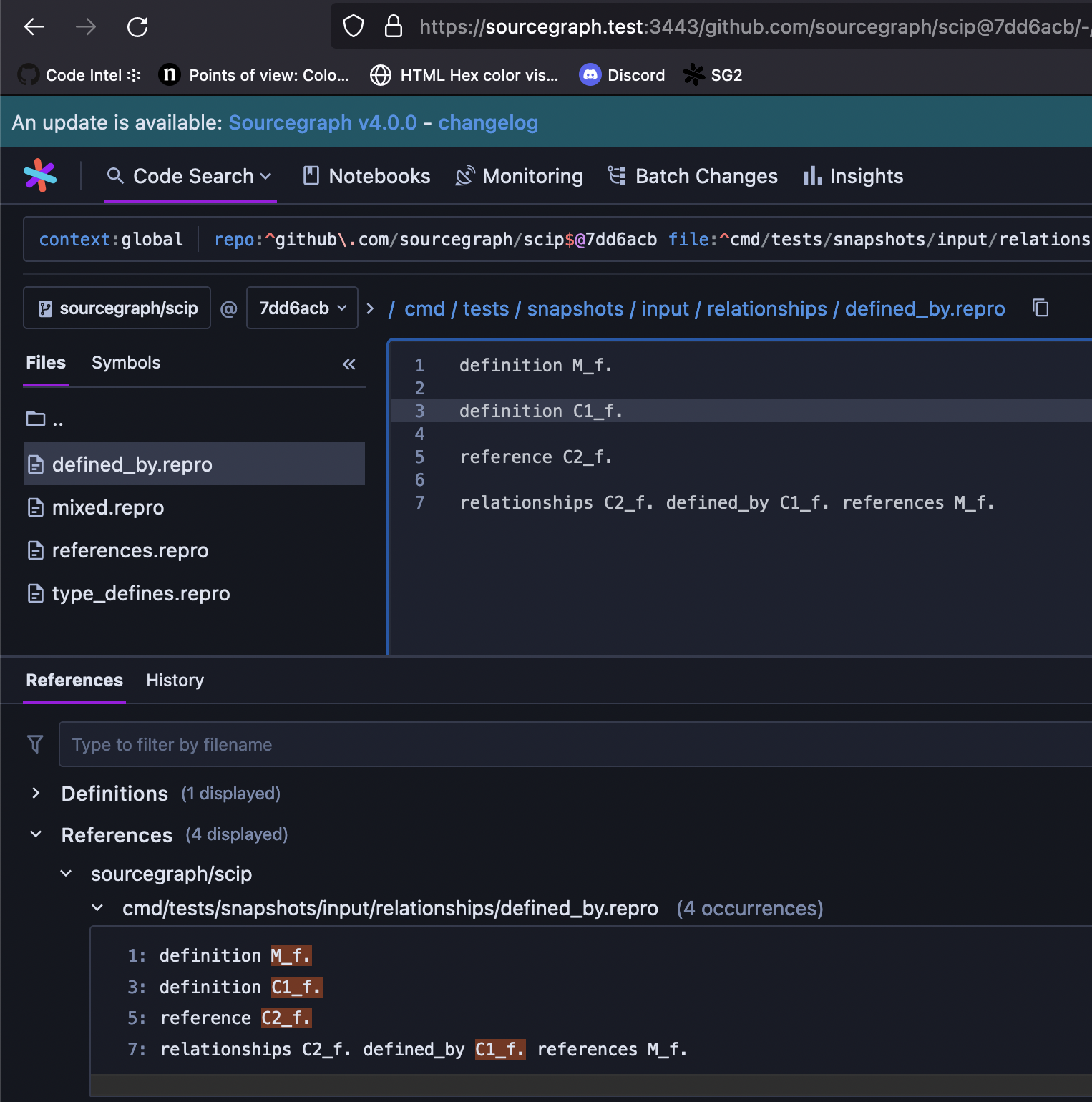Open the 7dd6acb revision dropdown
The width and height of the screenshot is (1092, 1102).
(302, 308)
